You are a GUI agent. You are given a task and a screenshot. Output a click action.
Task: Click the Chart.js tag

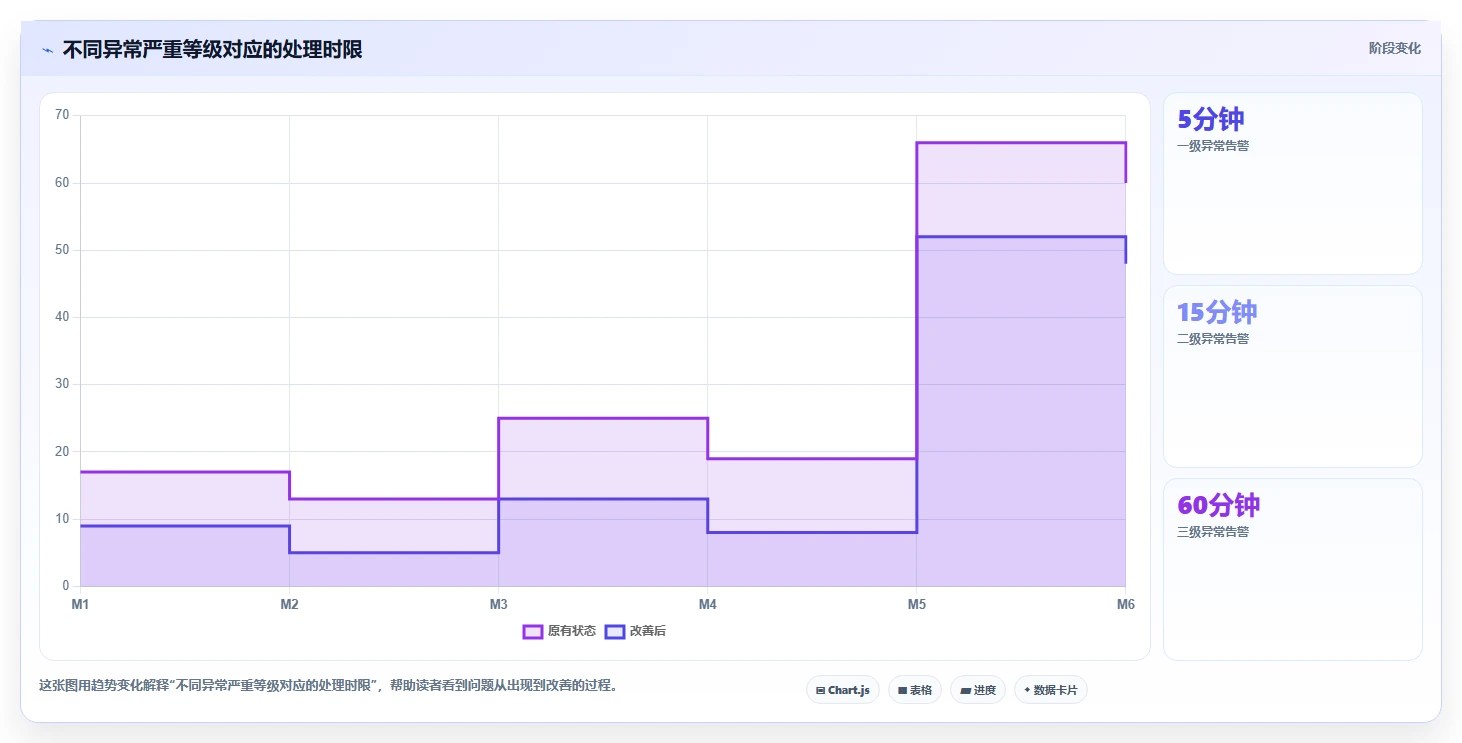click(843, 690)
